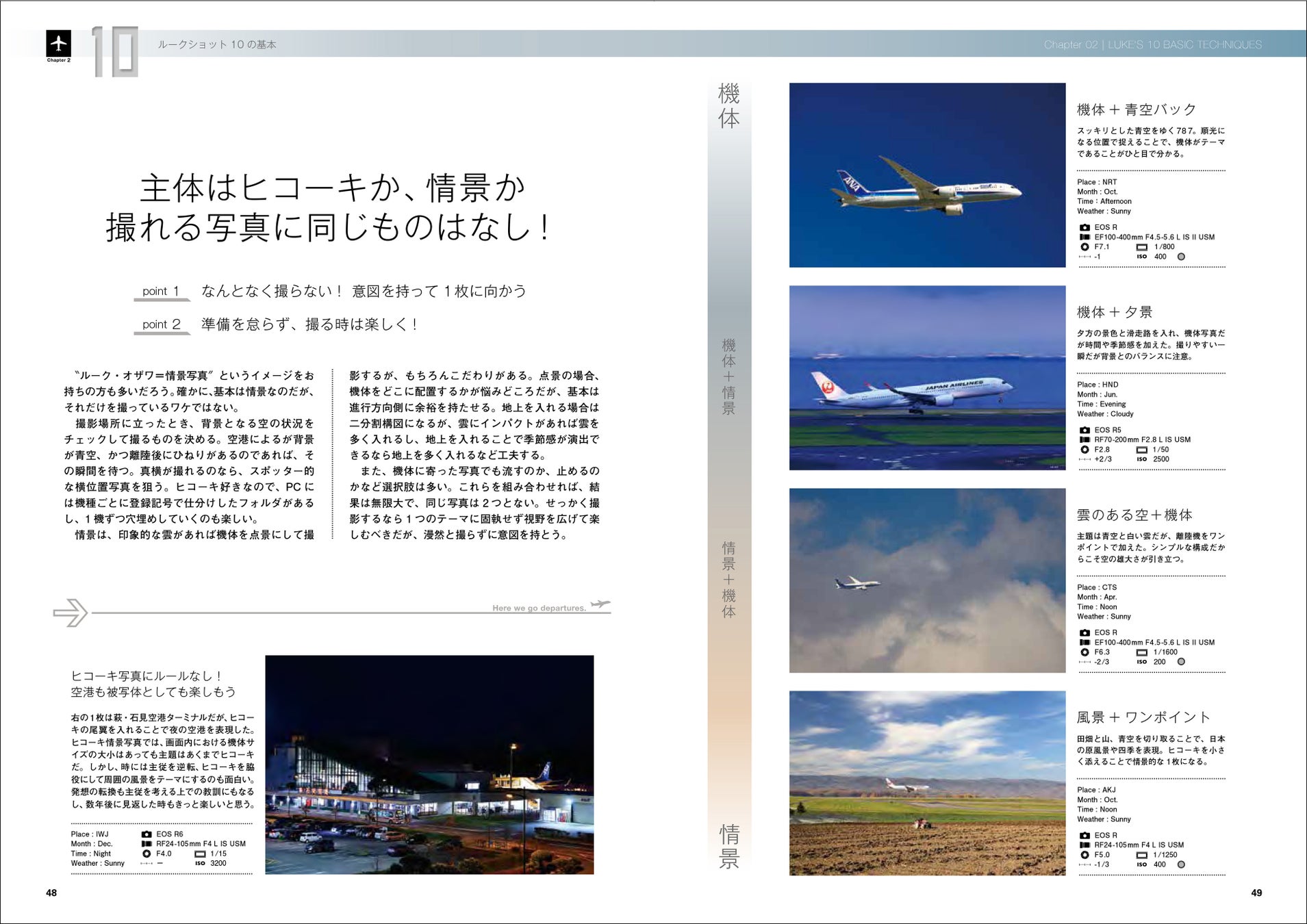Click the gray circle next to ISO 400 under NRT
1307x924 pixels.
(x=1181, y=257)
